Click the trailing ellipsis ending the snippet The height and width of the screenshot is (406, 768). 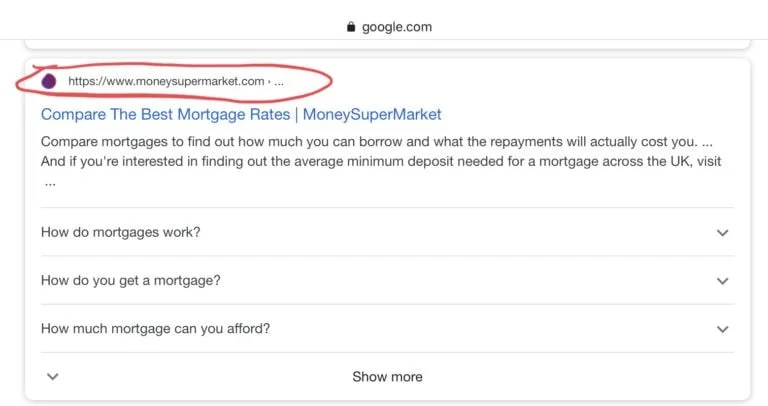click(x=49, y=183)
